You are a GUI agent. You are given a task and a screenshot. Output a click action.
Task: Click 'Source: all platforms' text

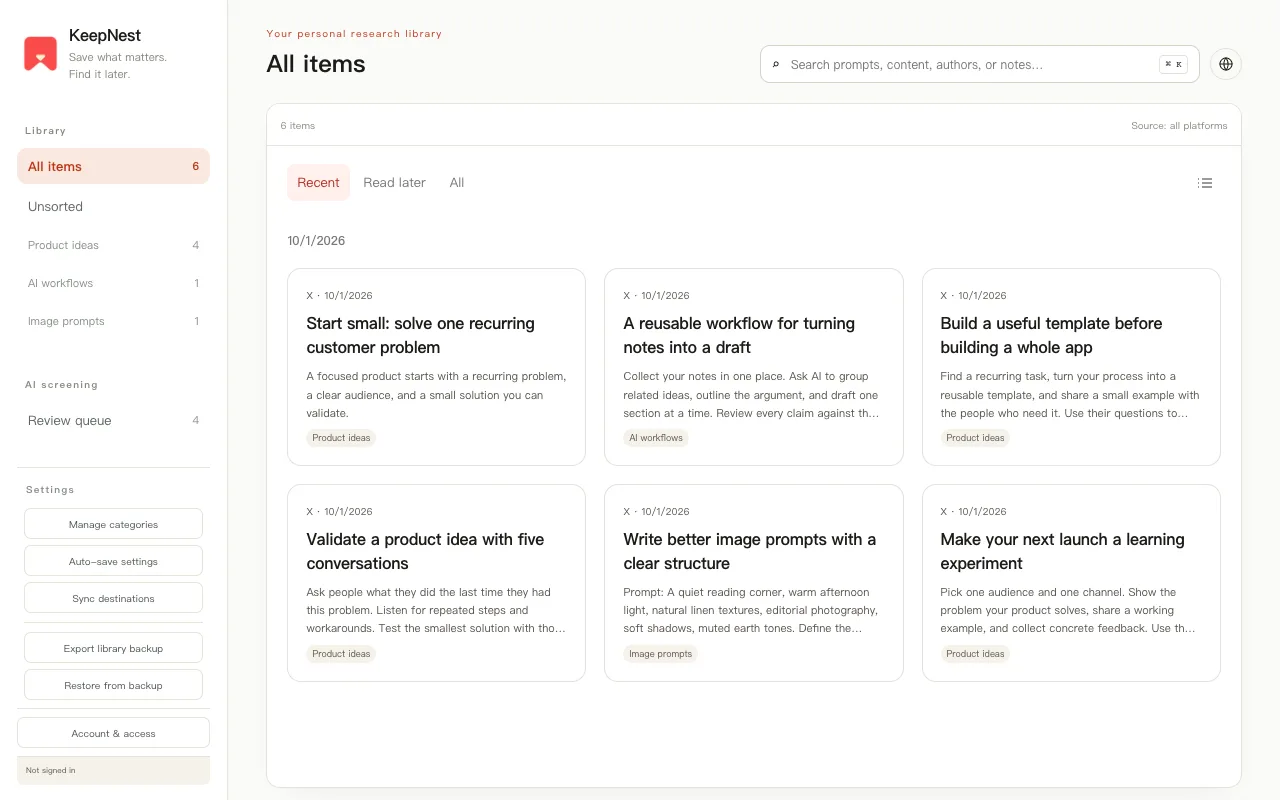[1179, 126]
